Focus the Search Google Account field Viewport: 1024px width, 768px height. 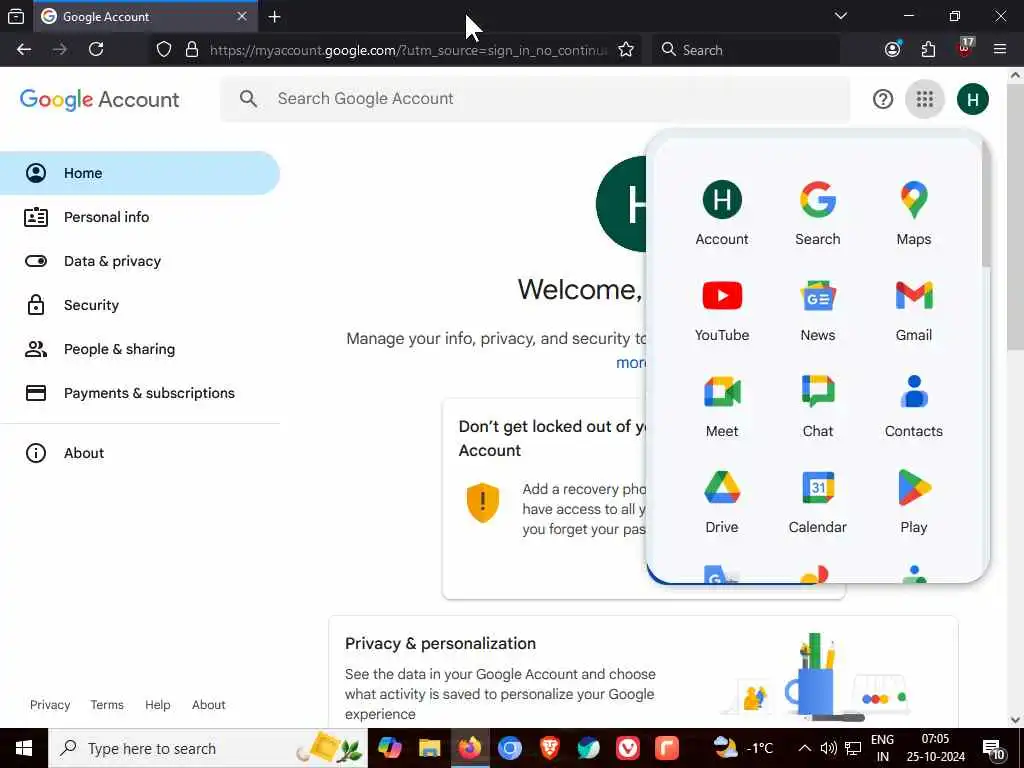pyautogui.click(x=535, y=99)
